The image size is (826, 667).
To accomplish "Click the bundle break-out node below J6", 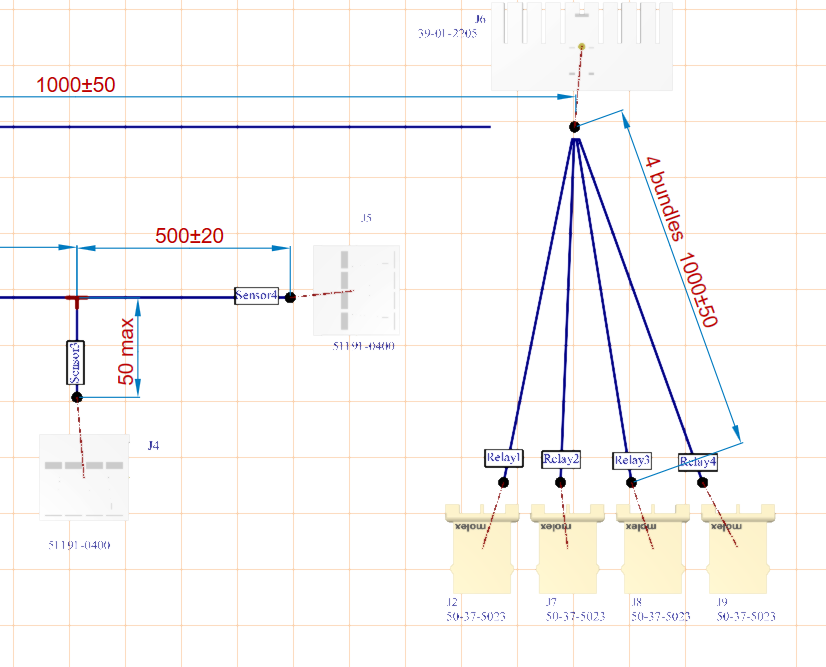I will pos(574,127).
